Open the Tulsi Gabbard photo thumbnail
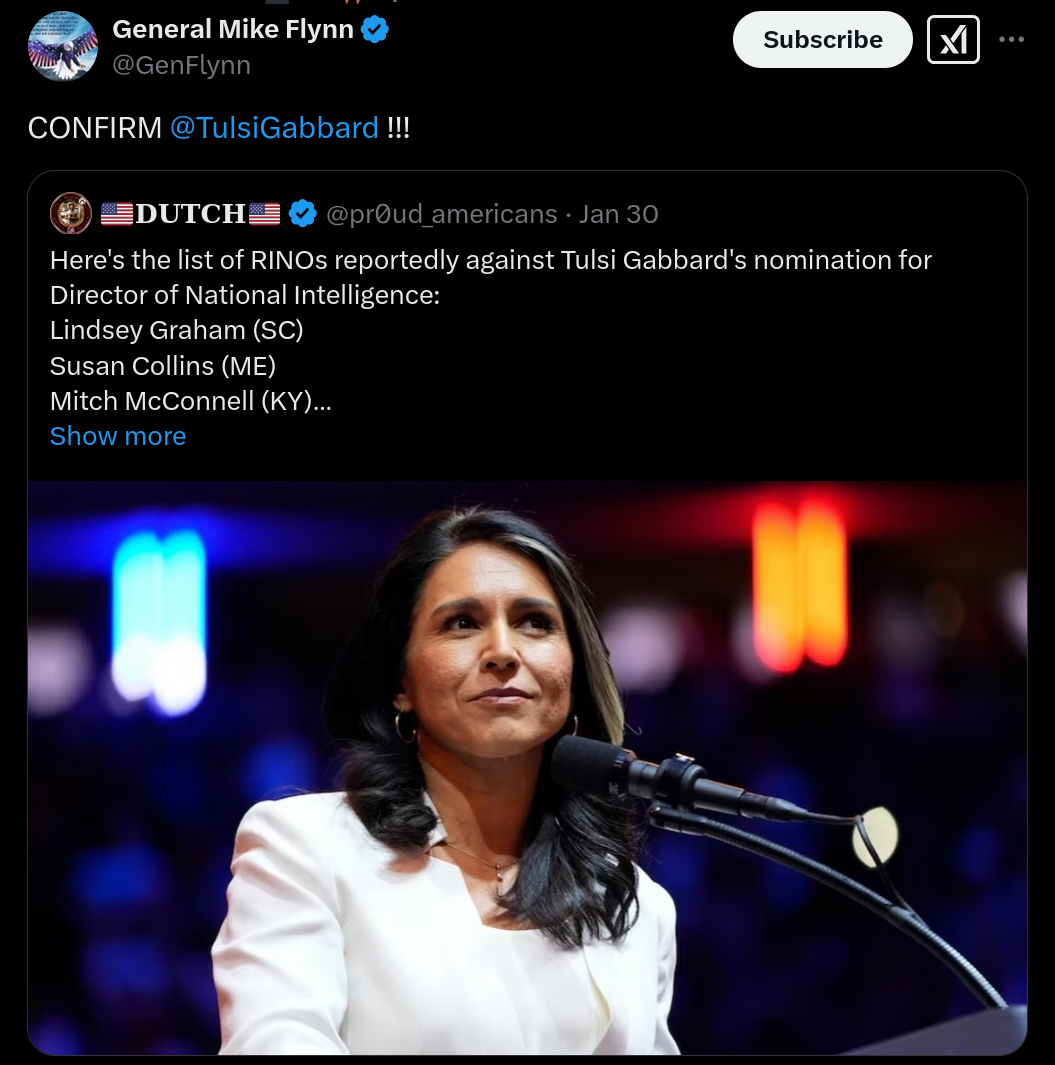 coord(527,768)
